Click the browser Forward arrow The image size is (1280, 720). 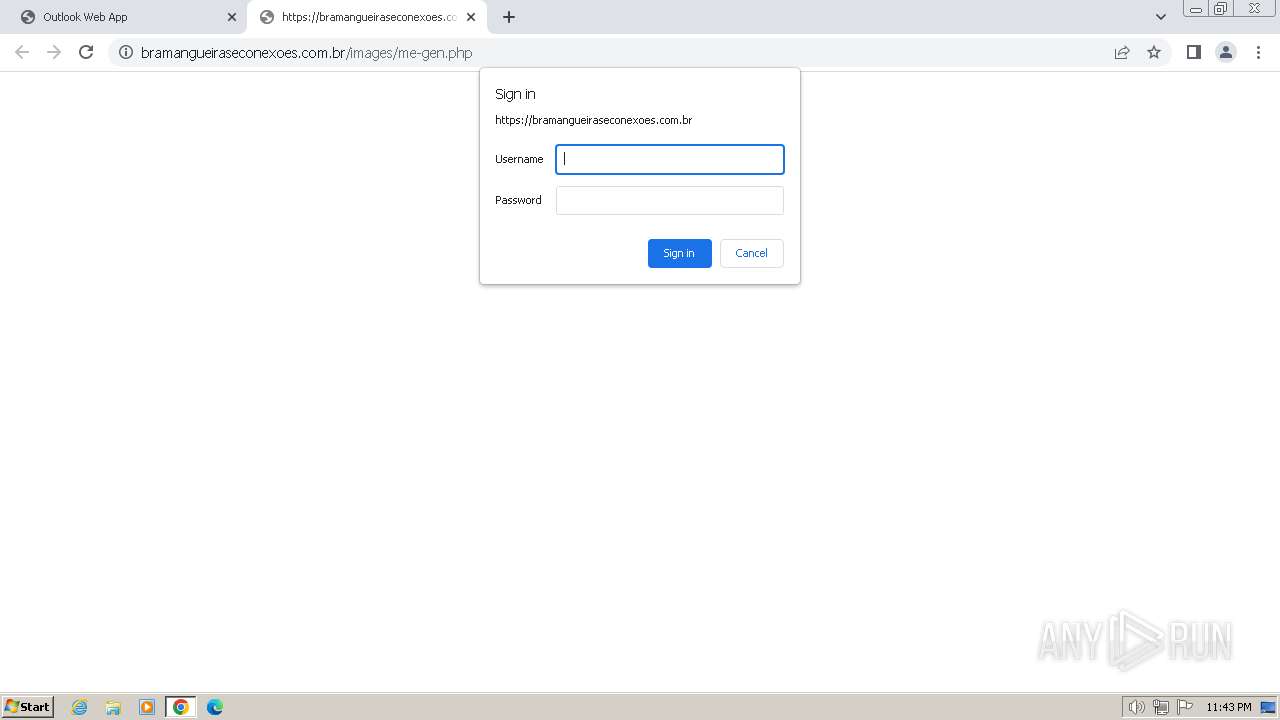pos(54,52)
